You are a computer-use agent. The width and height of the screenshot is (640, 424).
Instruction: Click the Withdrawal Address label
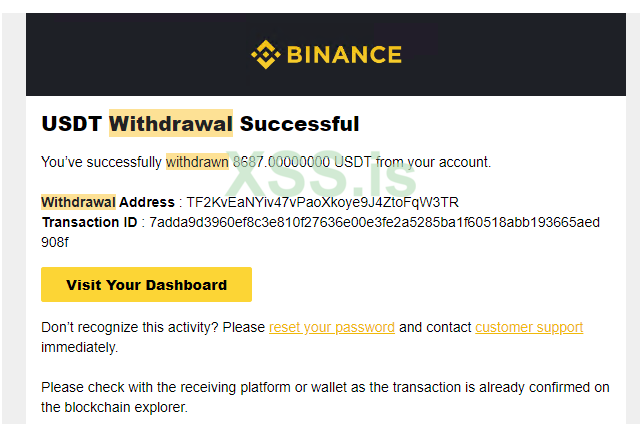(108, 202)
